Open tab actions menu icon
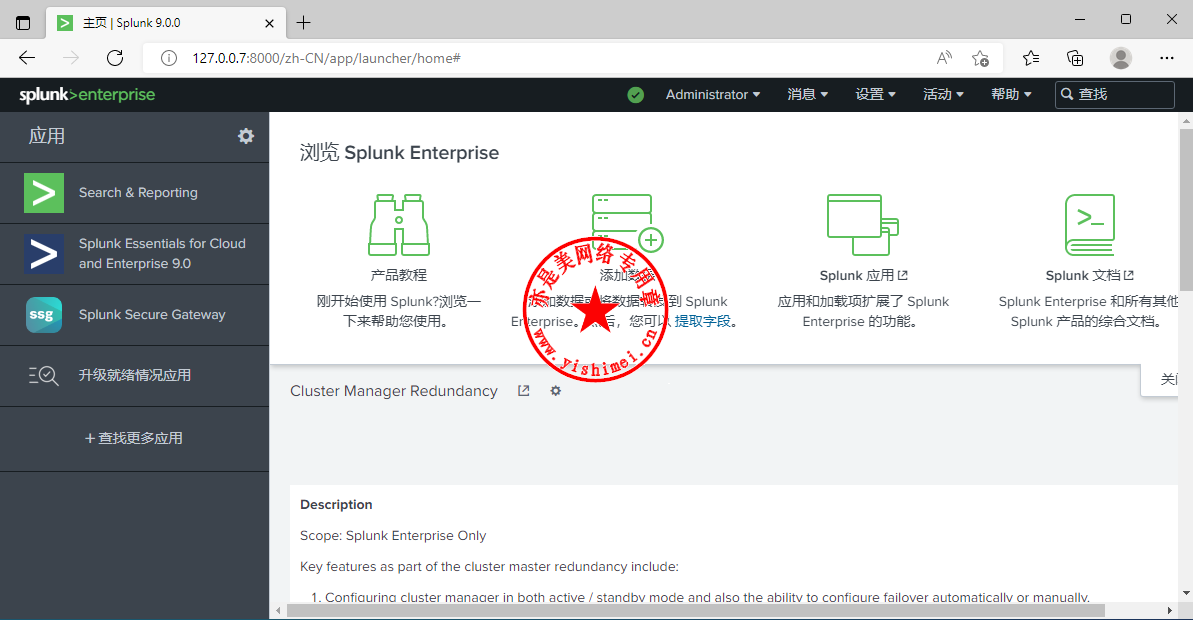 (x=23, y=23)
